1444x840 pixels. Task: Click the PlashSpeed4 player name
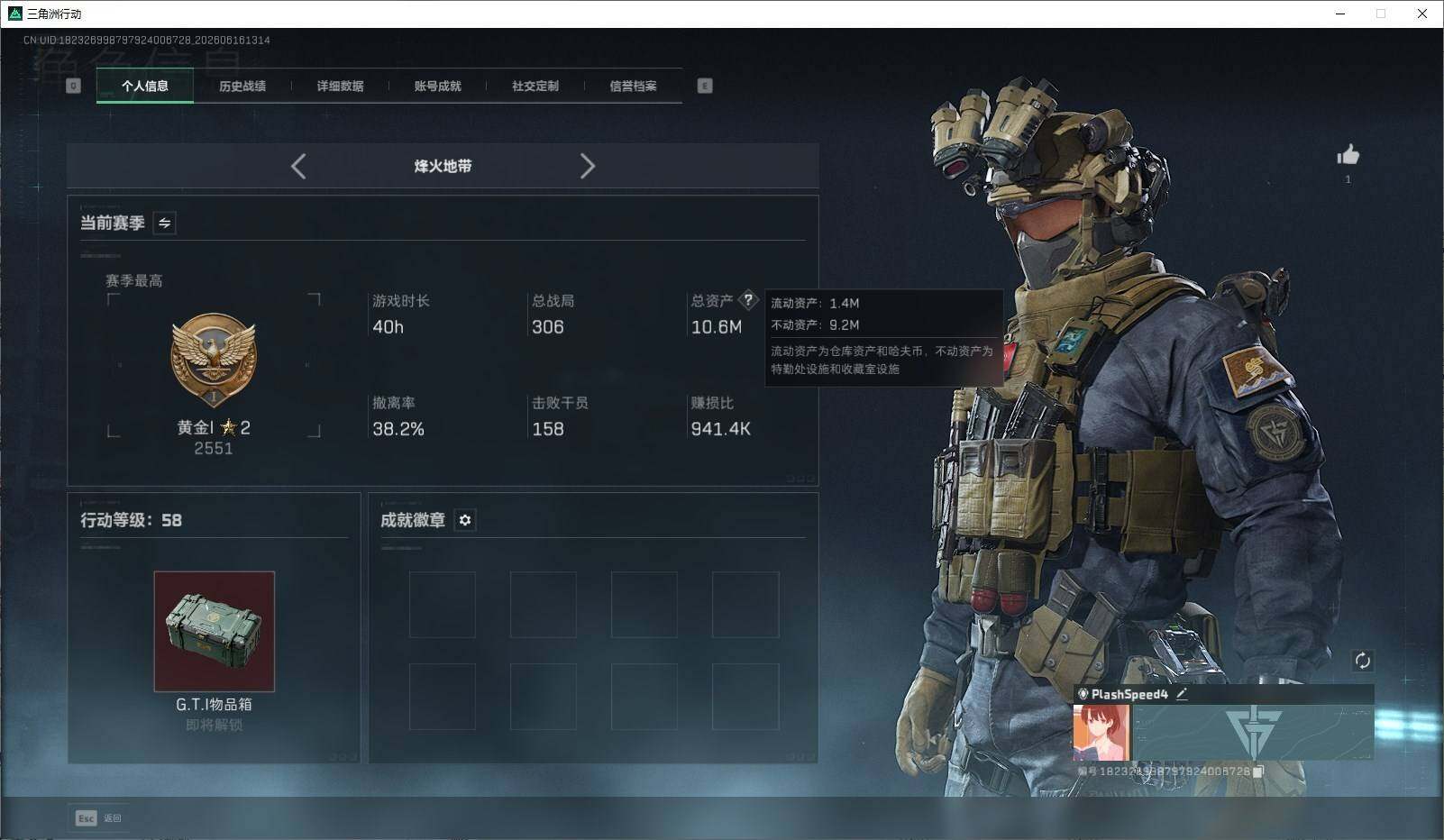coord(1129,694)
